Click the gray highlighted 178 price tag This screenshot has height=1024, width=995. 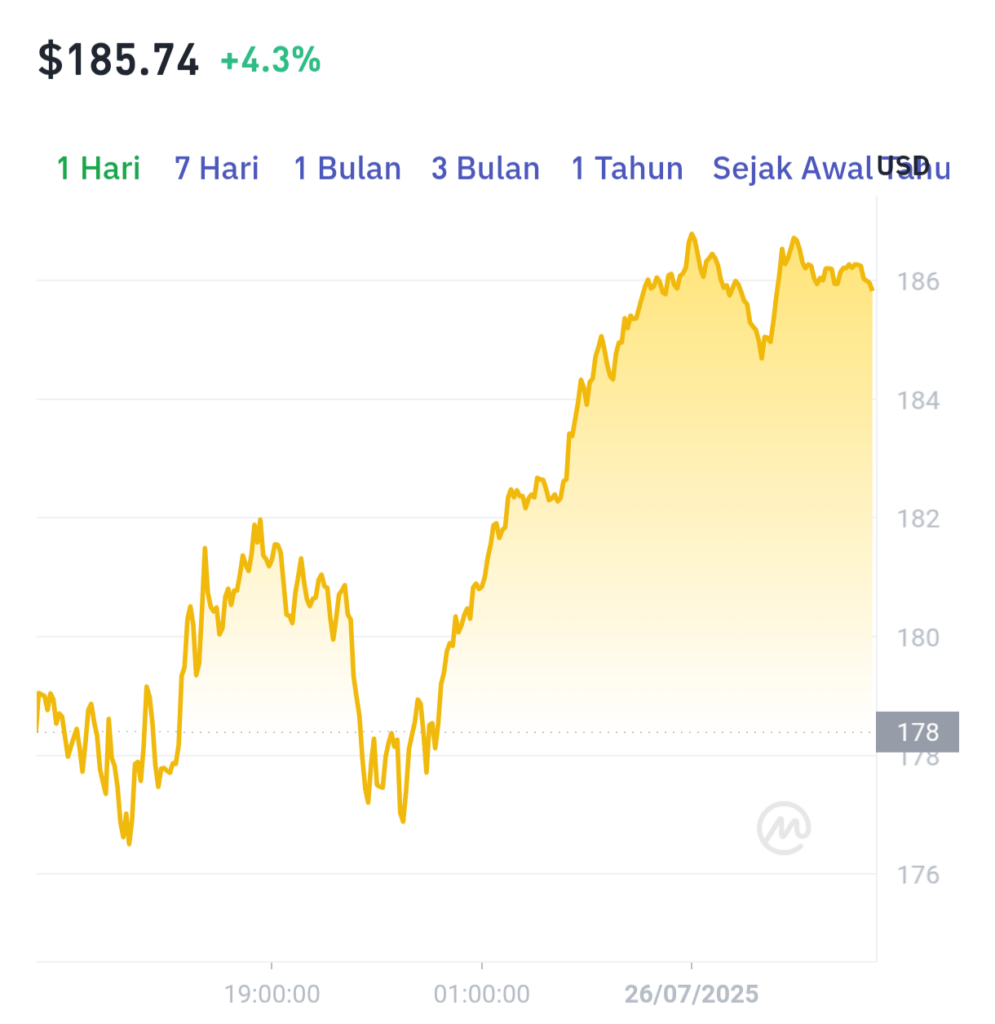(917, 732)
